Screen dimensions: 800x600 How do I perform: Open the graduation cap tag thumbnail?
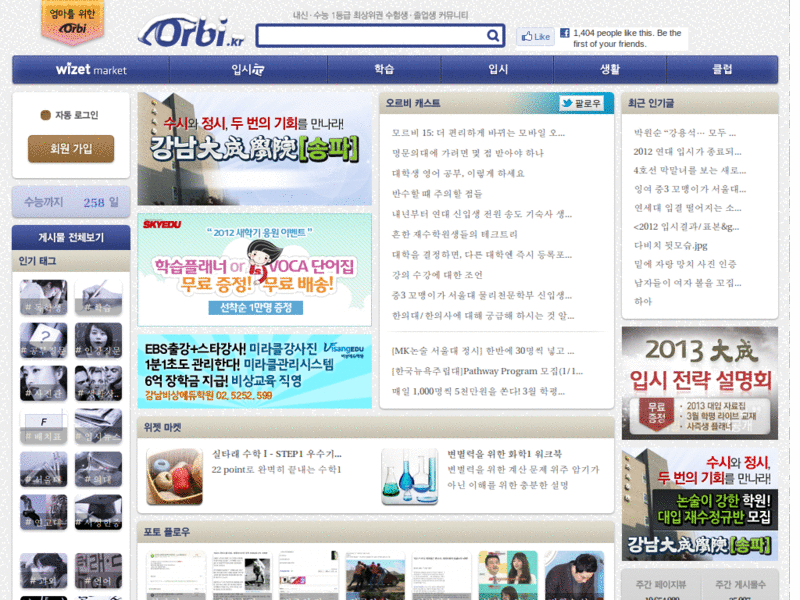(98, 512)
